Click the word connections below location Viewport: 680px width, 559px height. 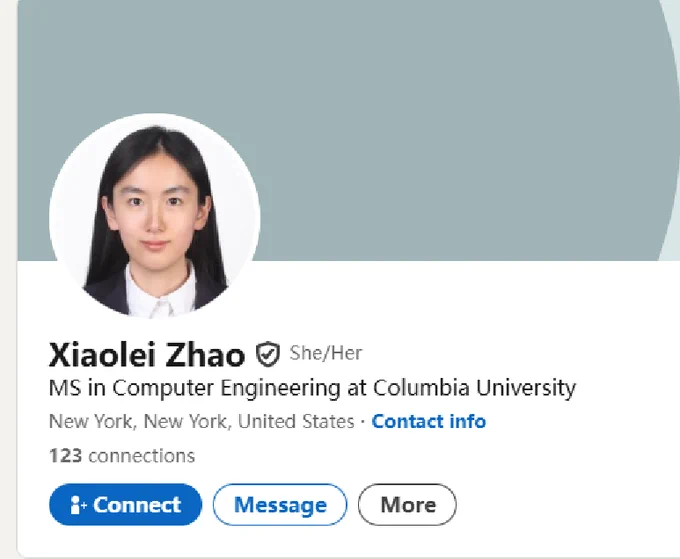coord(141,456)
